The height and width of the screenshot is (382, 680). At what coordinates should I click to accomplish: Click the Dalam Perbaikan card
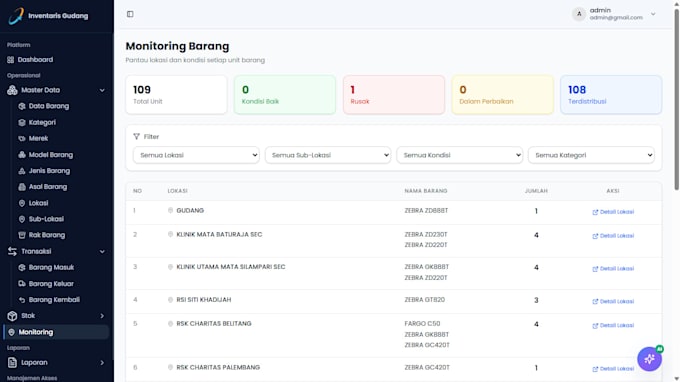503,95
